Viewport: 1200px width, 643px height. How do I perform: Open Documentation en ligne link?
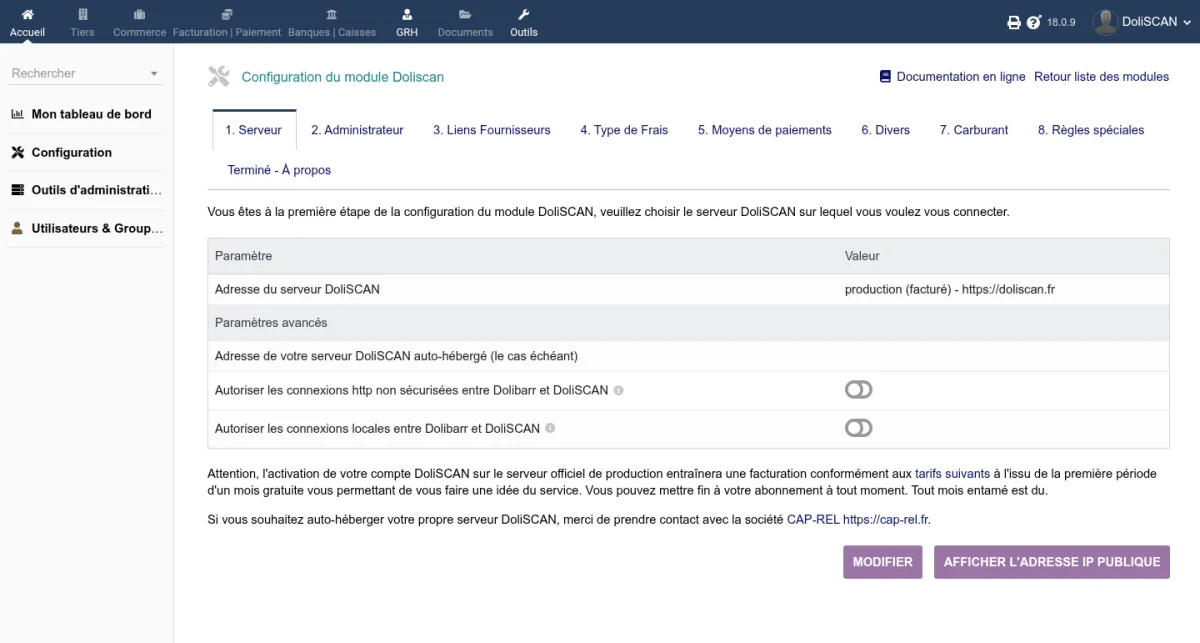tap(961, 76)
